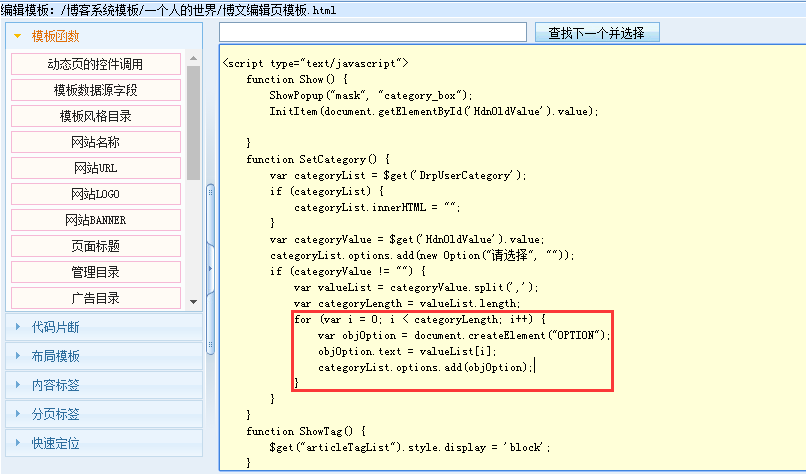
Task: Open the 快速定位 panel
Action: point(55,443)
